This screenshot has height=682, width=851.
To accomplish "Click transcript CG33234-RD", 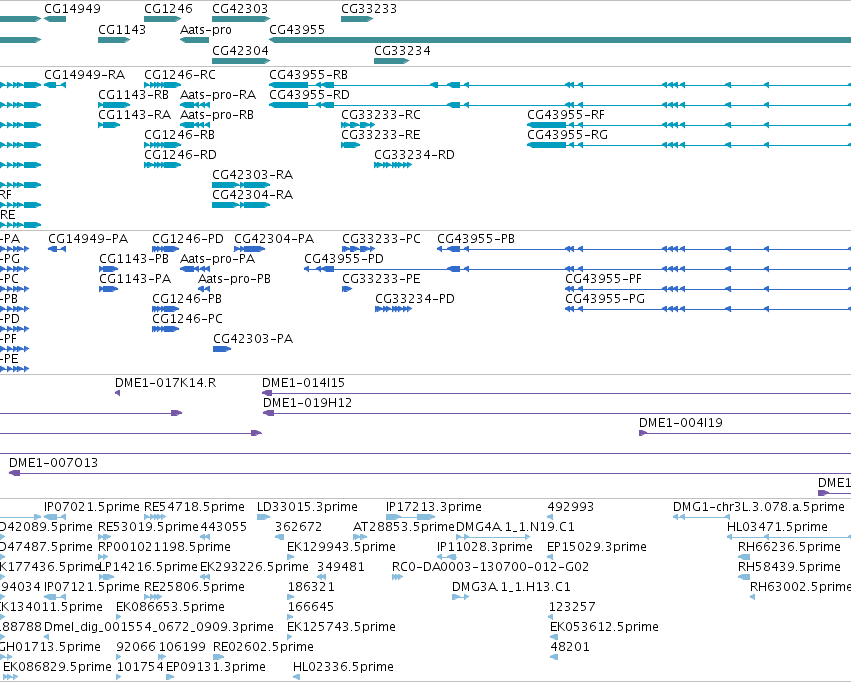I will tap(415, 155).
